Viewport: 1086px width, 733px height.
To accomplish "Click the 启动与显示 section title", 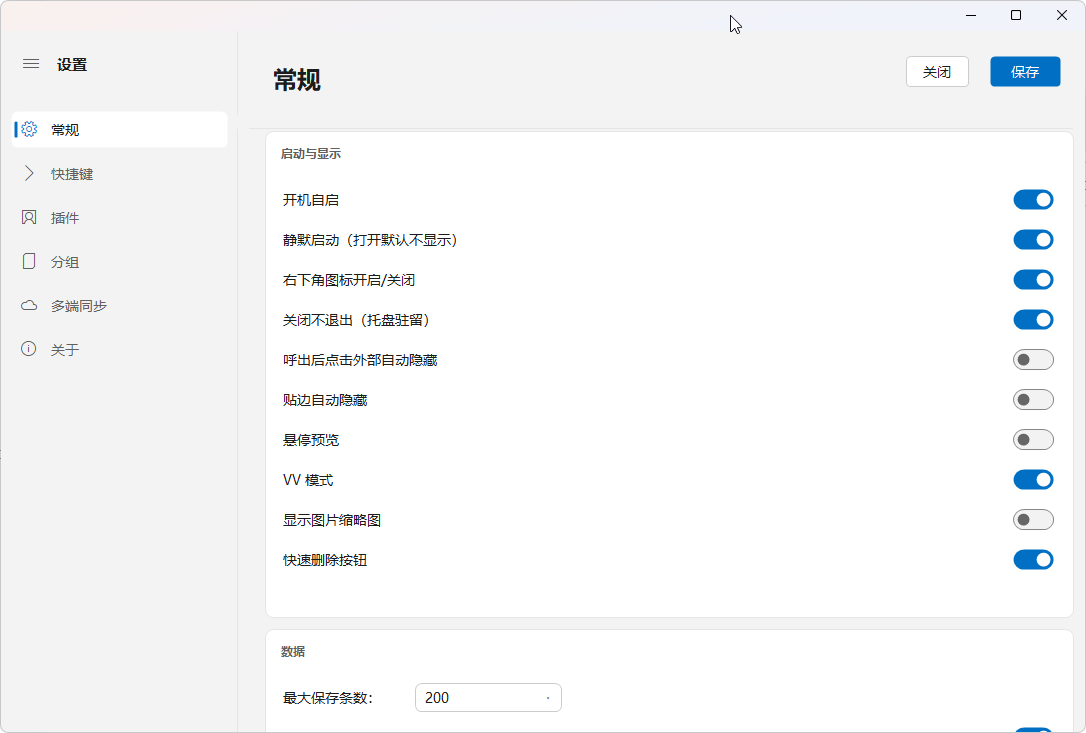I will pos(311,154).
